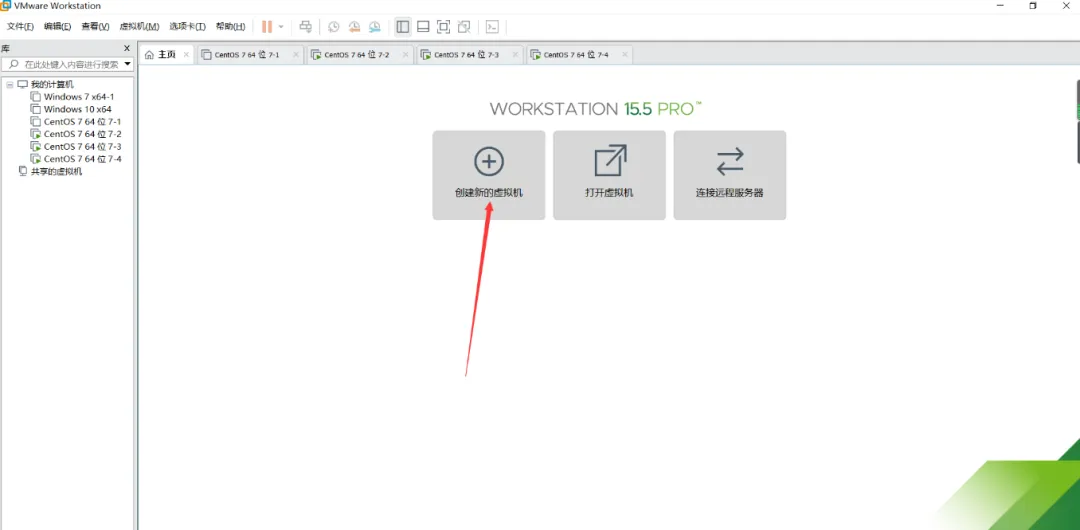Open the 文件(F) menu
The height and width of the screenshot is (530, 1080).
coord(20,27)
